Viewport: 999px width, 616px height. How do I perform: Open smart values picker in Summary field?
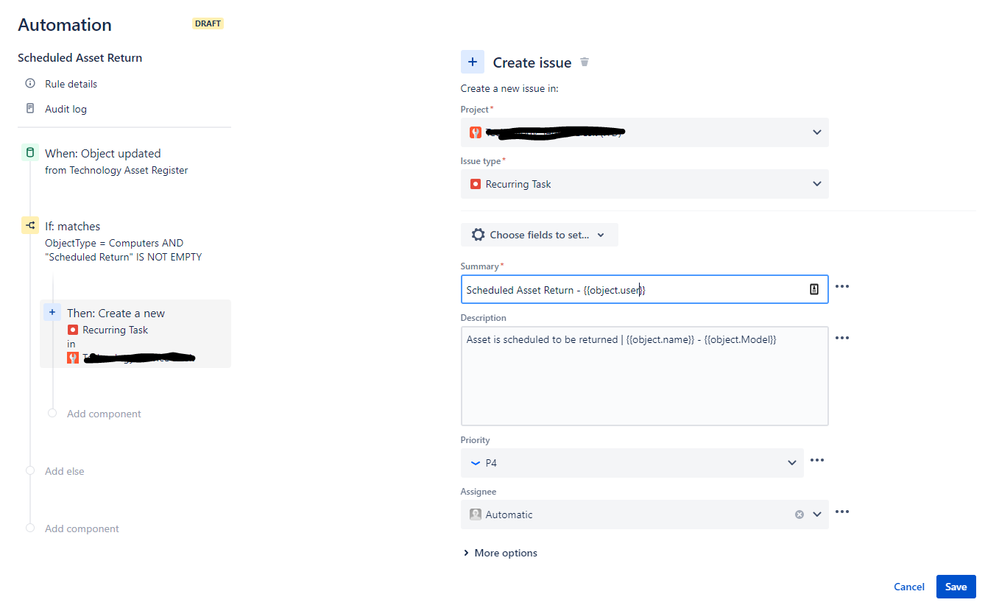814,289
